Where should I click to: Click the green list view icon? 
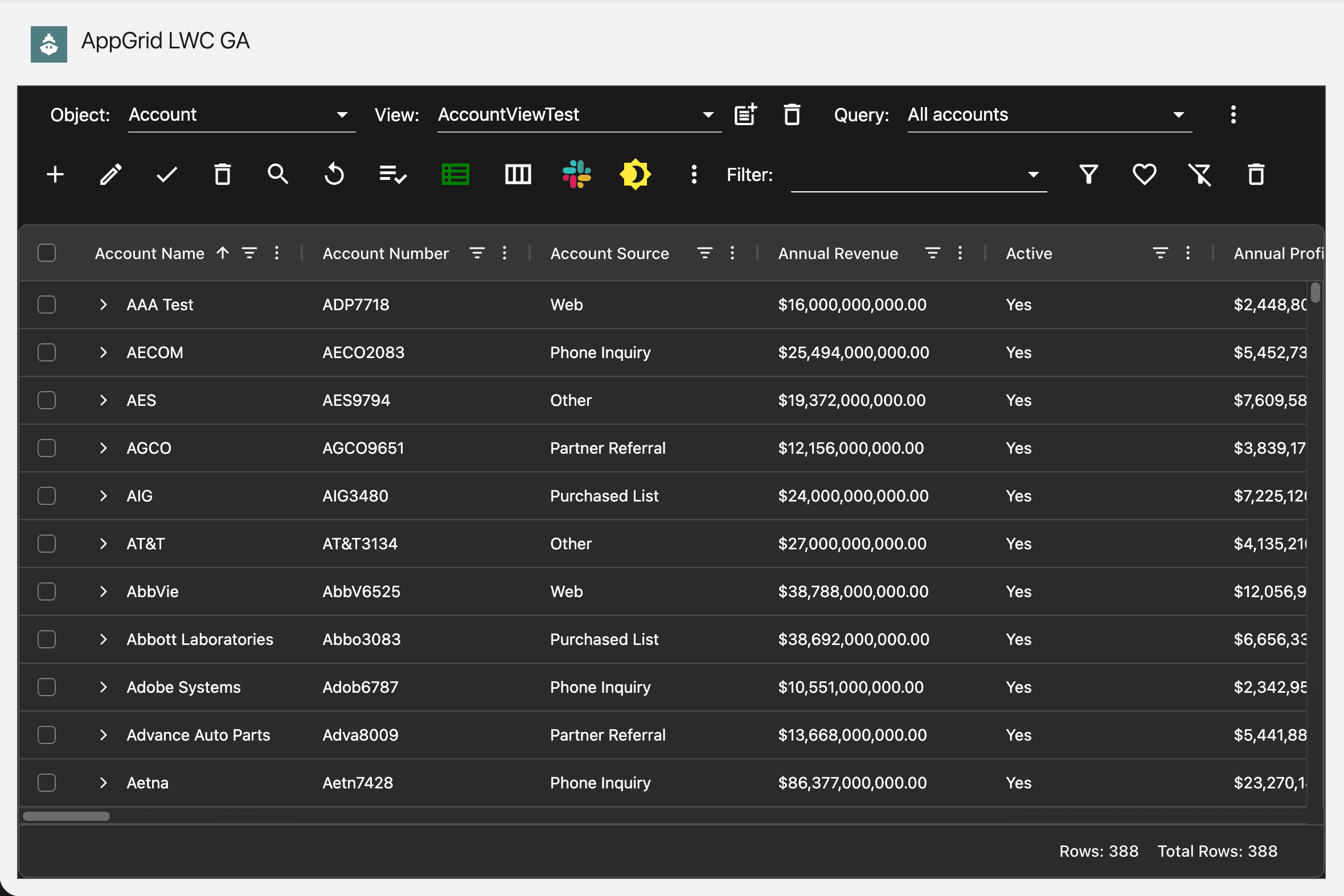tap(456, 174)
